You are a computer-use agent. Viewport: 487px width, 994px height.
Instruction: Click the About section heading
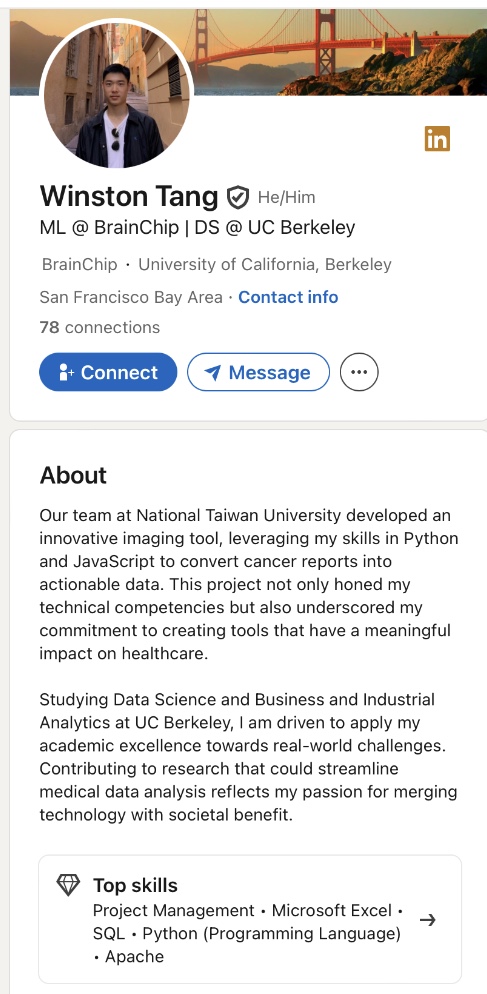pos(73,475)
